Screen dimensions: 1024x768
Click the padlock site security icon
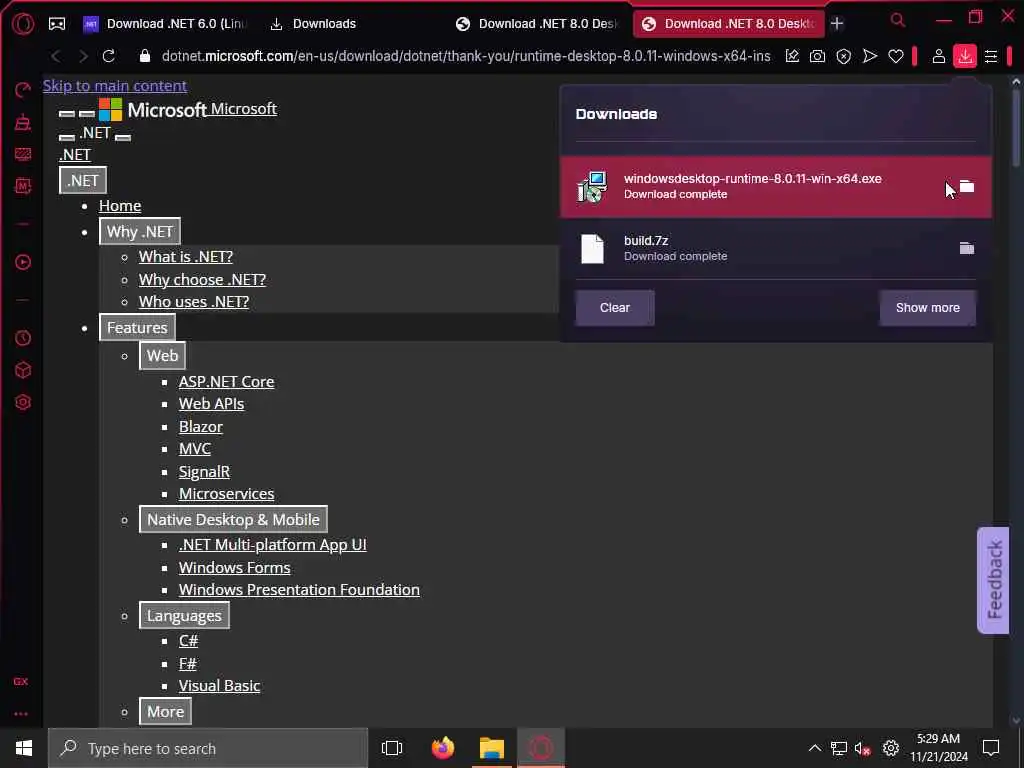(x=145, y=56)
